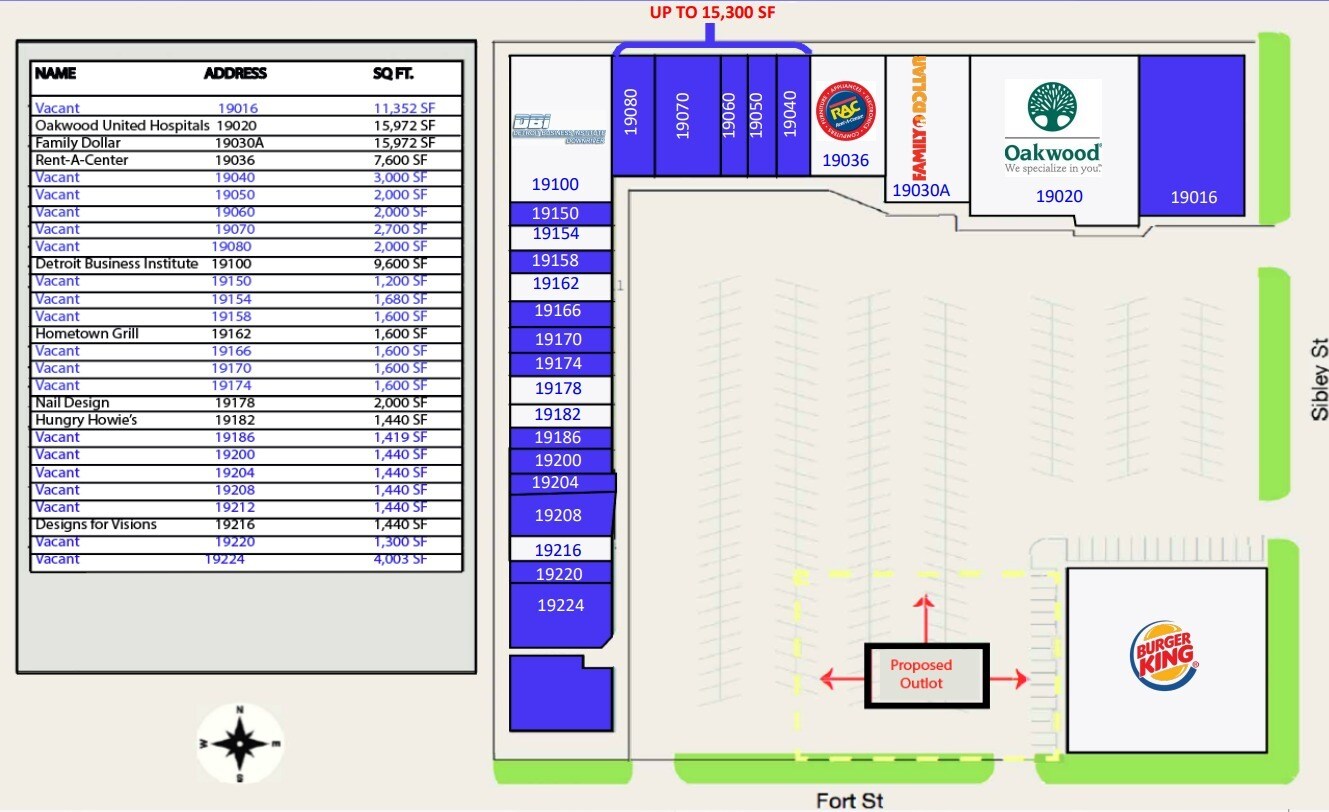This screenshot has height=812, width=1329.
Task: Click unit 19040 on the plan
Action: click(x=793, y=116)
